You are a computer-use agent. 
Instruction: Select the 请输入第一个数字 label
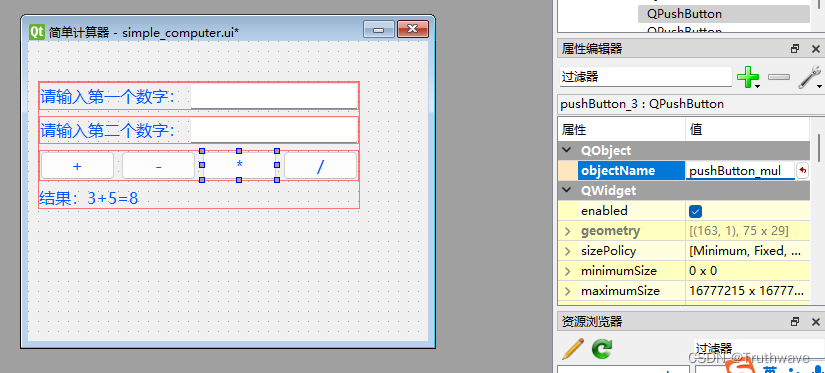(x=108, y=97)
